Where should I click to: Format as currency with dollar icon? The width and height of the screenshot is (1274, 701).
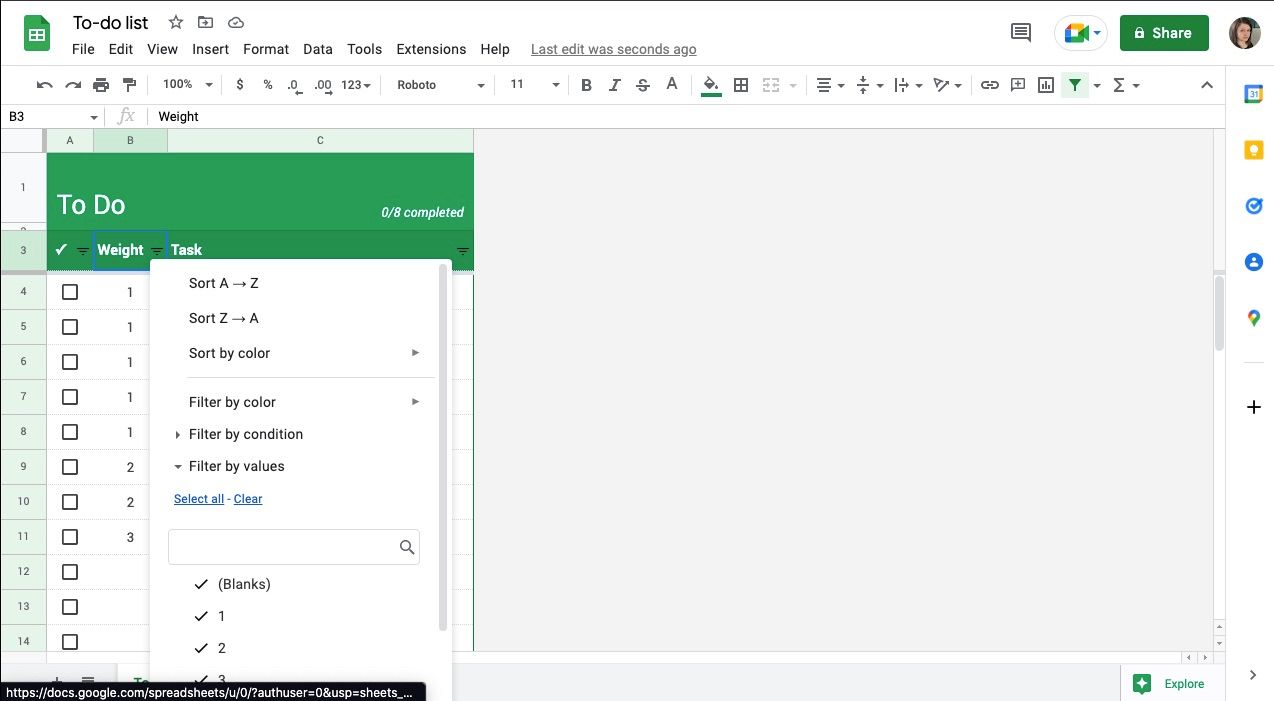(x=240, y=85)
